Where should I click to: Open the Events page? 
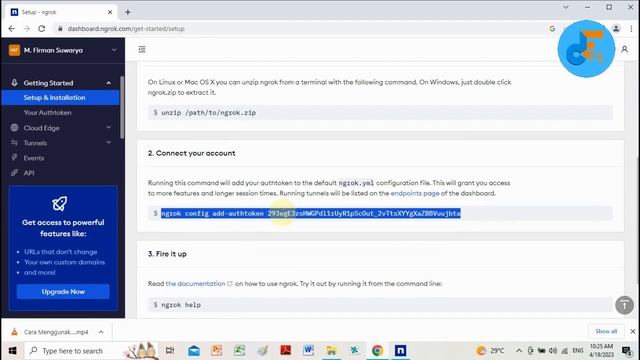click(33, 158)
